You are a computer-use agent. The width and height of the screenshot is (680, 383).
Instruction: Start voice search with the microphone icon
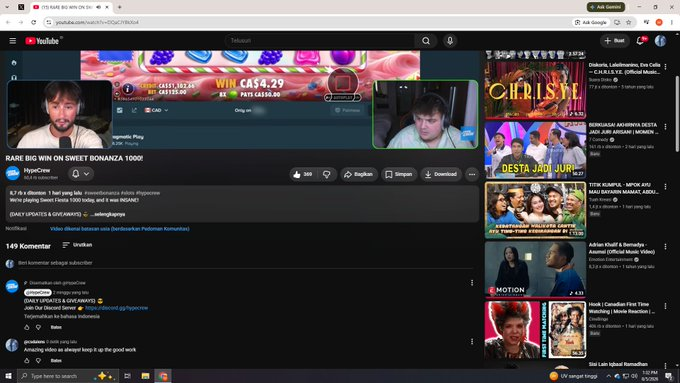(x=450, y=41)
